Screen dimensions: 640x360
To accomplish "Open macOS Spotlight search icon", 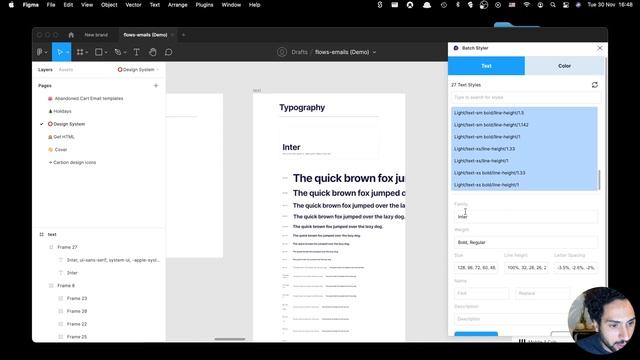I will click(x=553, y=5).
